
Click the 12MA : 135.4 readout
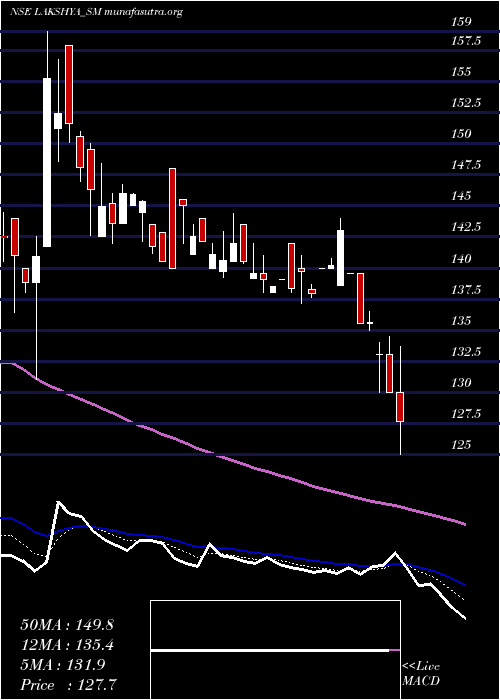67,645
